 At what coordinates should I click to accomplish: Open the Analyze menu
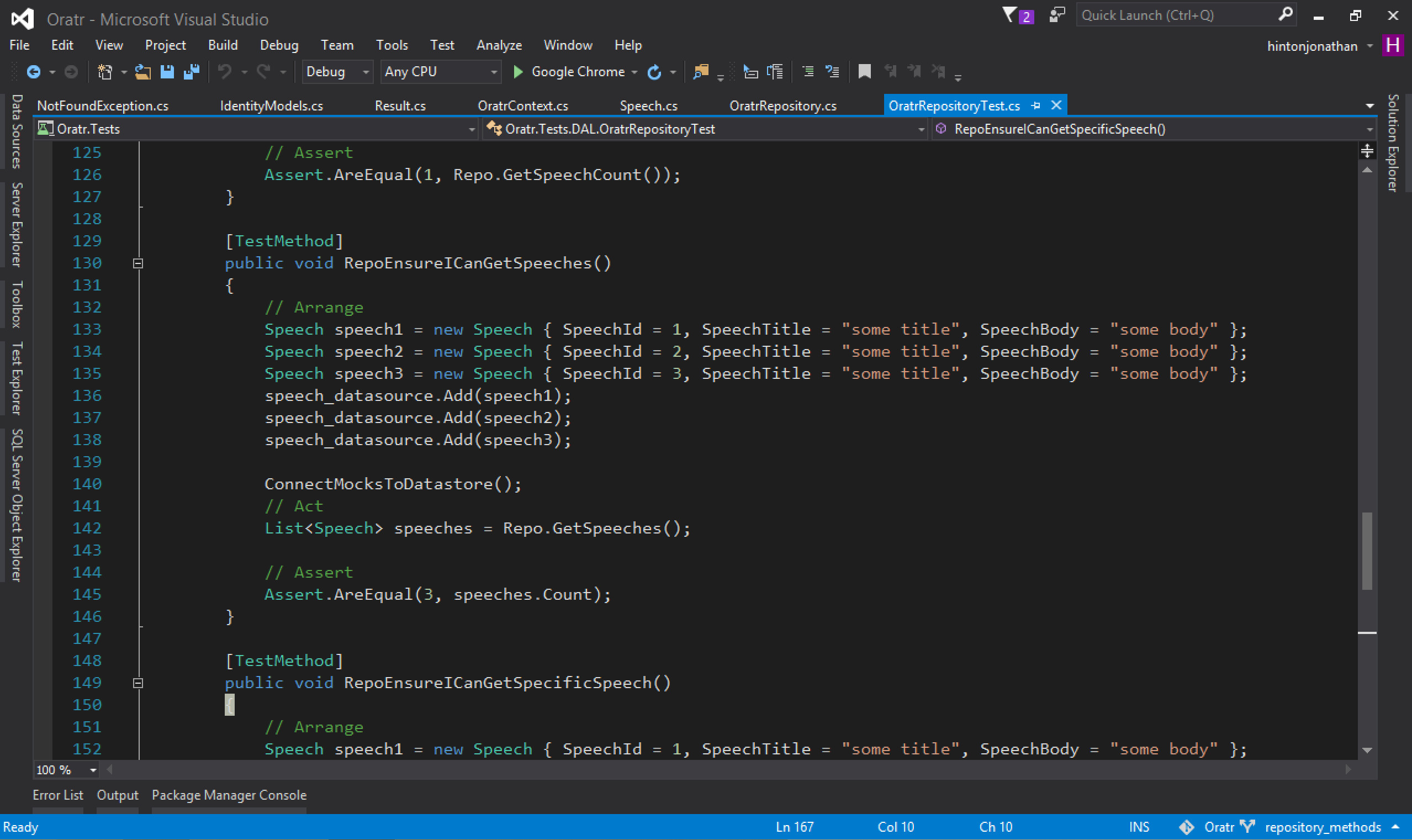tap(499, 45)
